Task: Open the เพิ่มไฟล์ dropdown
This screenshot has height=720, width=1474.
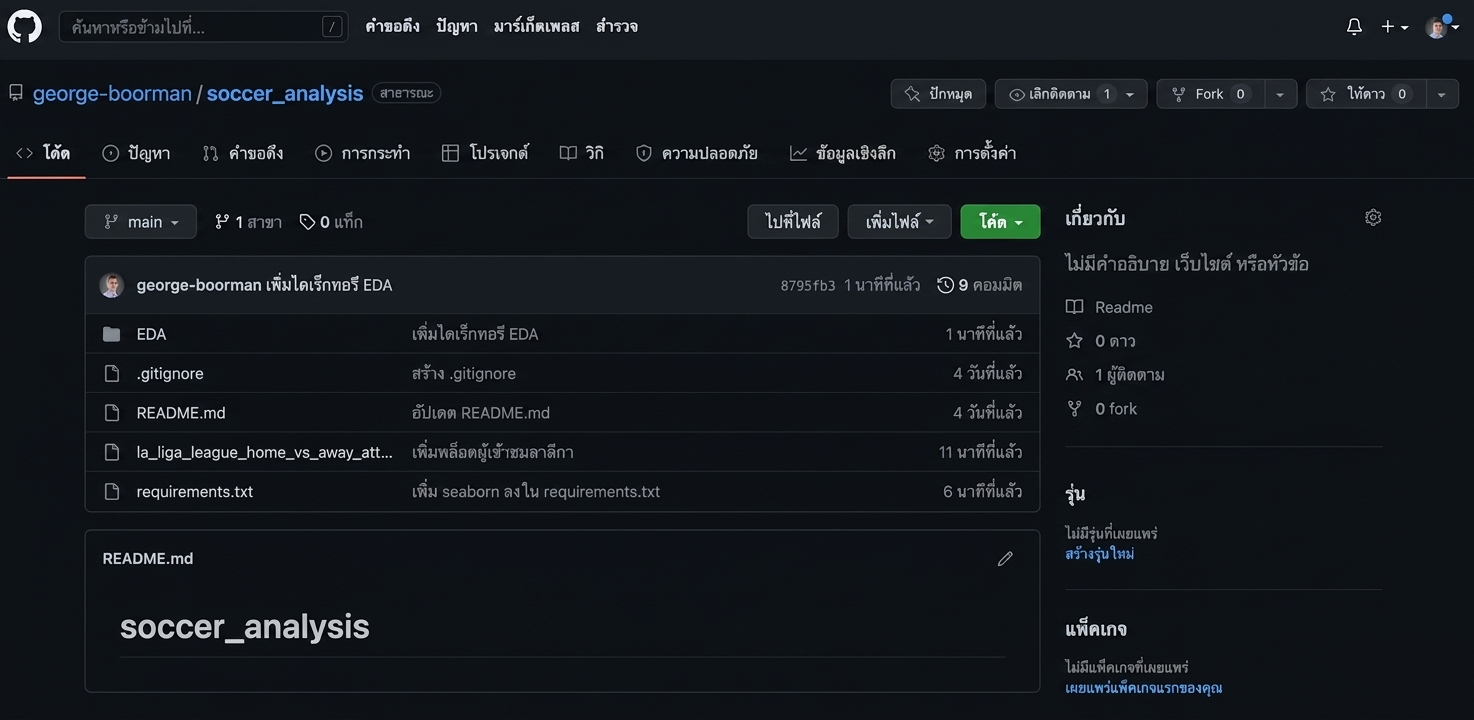Action: click(900, 222)
